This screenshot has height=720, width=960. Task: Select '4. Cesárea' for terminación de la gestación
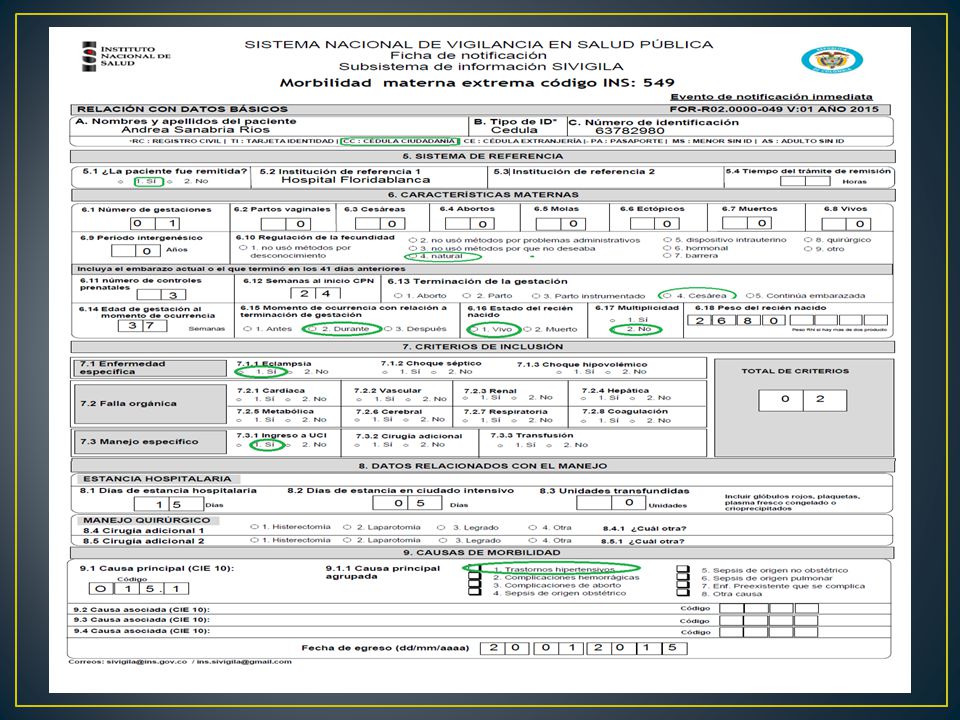pyautogui.click(x=667, y=296)
